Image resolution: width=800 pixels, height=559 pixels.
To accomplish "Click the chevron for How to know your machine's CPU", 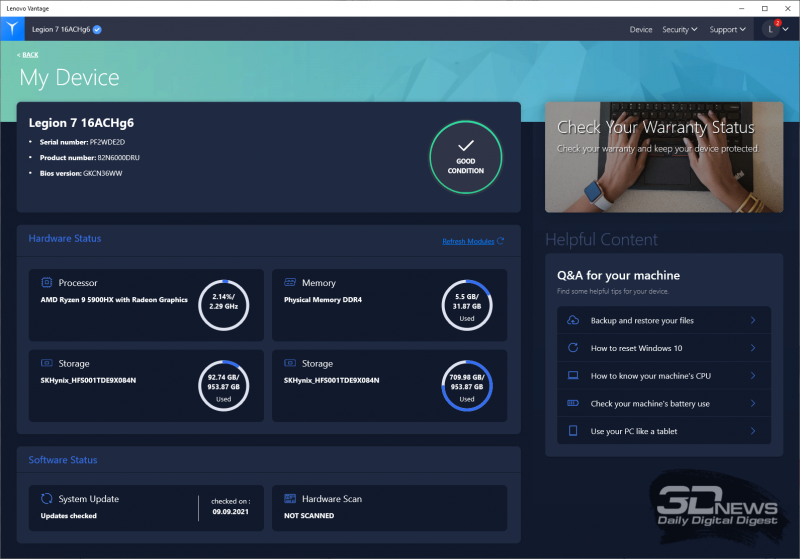I will coord(753,375).
